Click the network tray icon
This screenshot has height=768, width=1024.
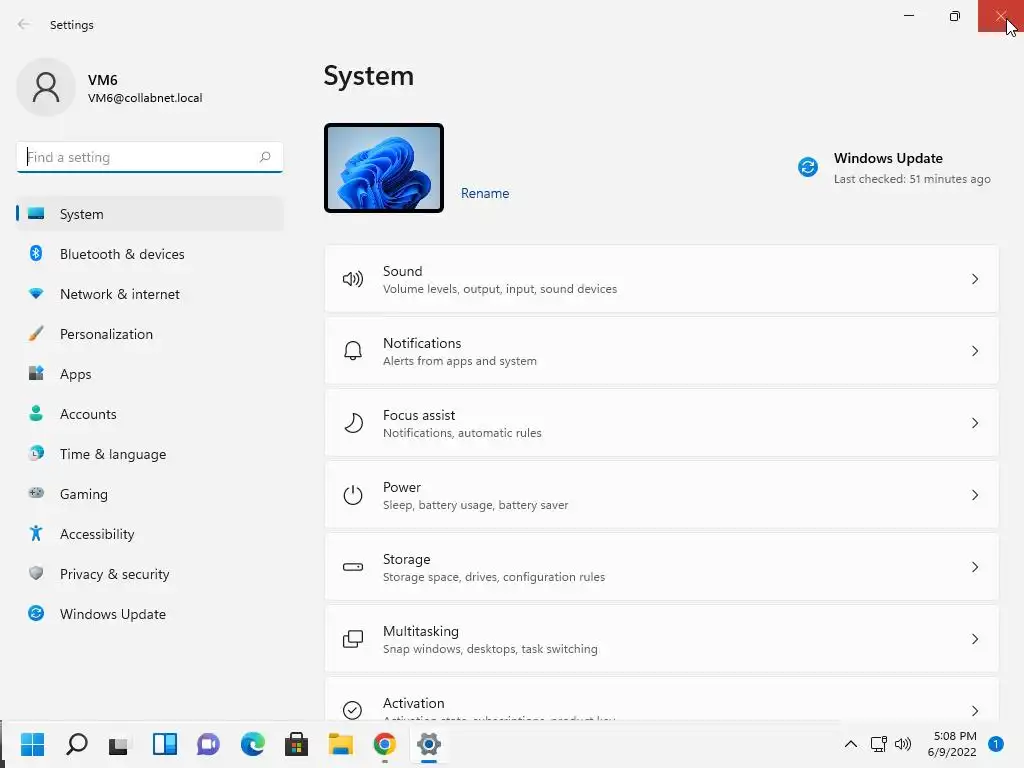[x=878, y=744]
